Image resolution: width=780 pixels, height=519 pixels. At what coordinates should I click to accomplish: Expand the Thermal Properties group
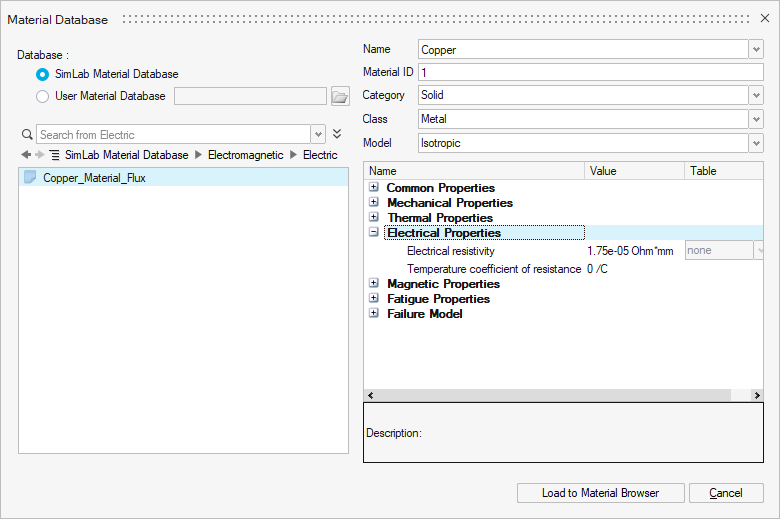pos(374,217)
